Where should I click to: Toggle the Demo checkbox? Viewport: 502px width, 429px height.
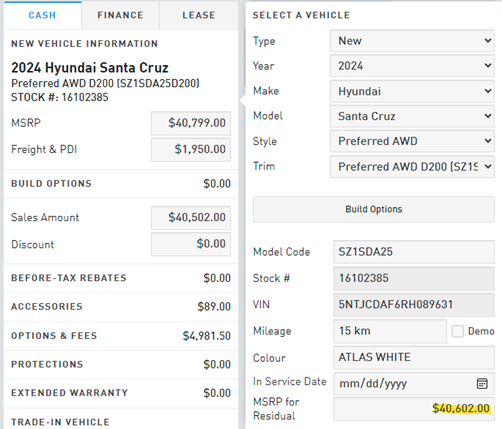coord(457,331)
